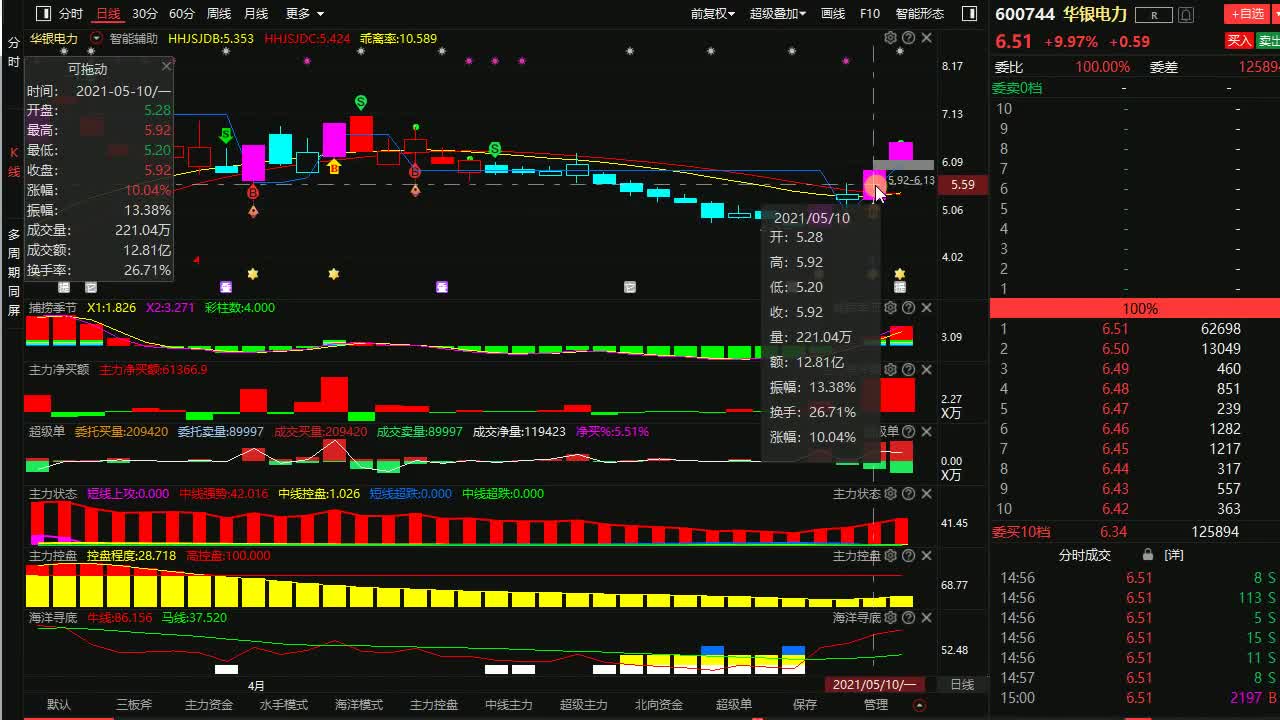Open the 前复权 adjustment dropdown
This screenshot has width=1280, height=720.
pos(712,14)
